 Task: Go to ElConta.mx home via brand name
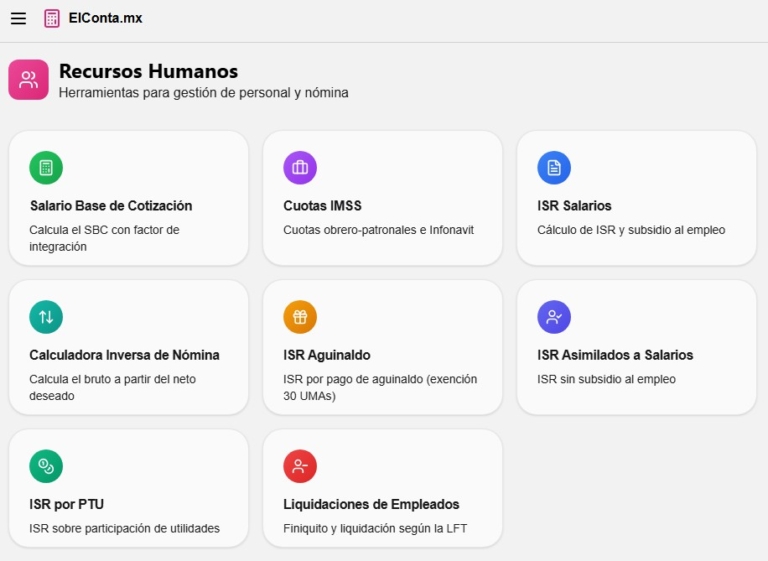[105, 18]
